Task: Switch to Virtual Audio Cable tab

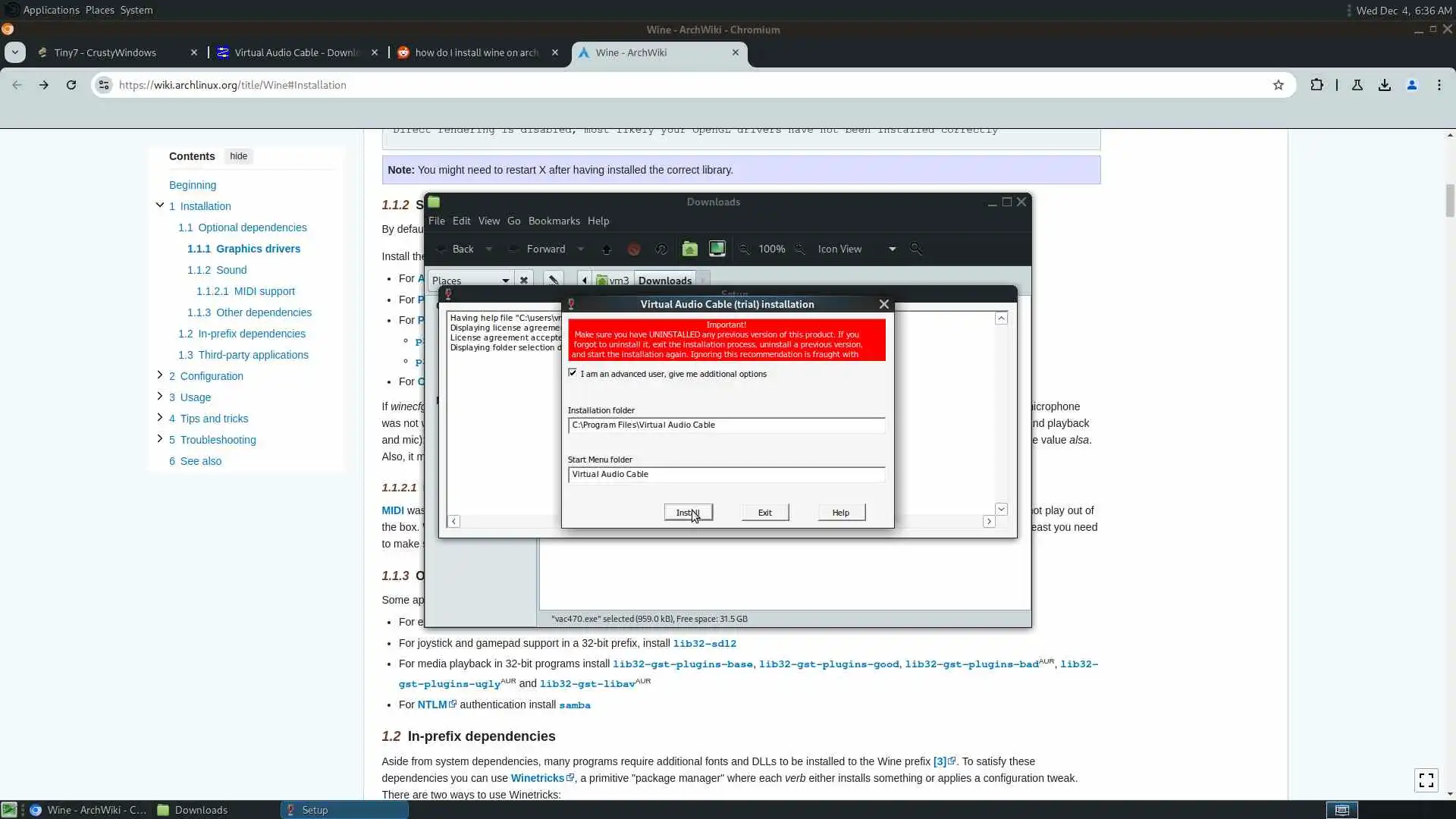Action: click(297, 52)
